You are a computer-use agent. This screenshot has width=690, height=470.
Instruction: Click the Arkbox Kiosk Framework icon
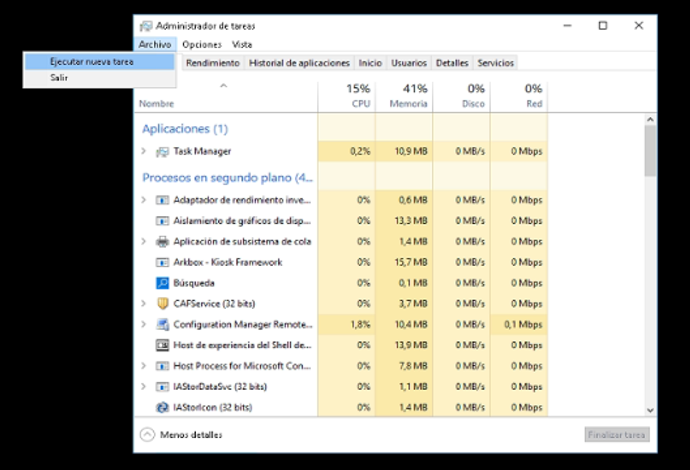click(163, 262)
